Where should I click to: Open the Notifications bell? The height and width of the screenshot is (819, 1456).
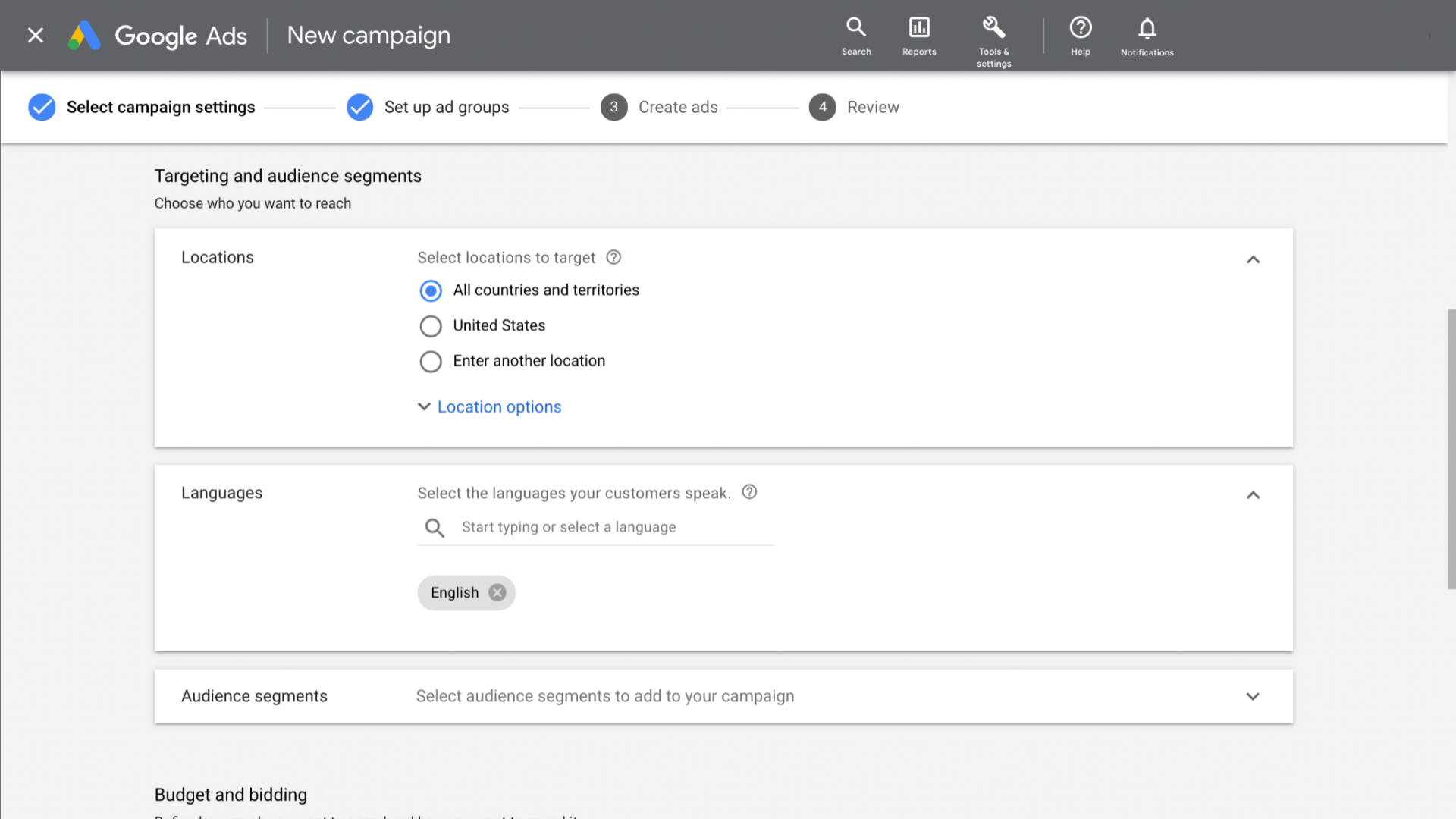[x=1147, y=36]
